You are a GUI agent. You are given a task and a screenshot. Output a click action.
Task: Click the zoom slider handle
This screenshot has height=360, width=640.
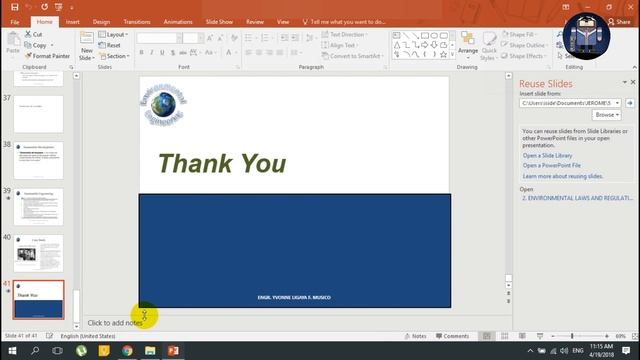(x=572, y=336)
